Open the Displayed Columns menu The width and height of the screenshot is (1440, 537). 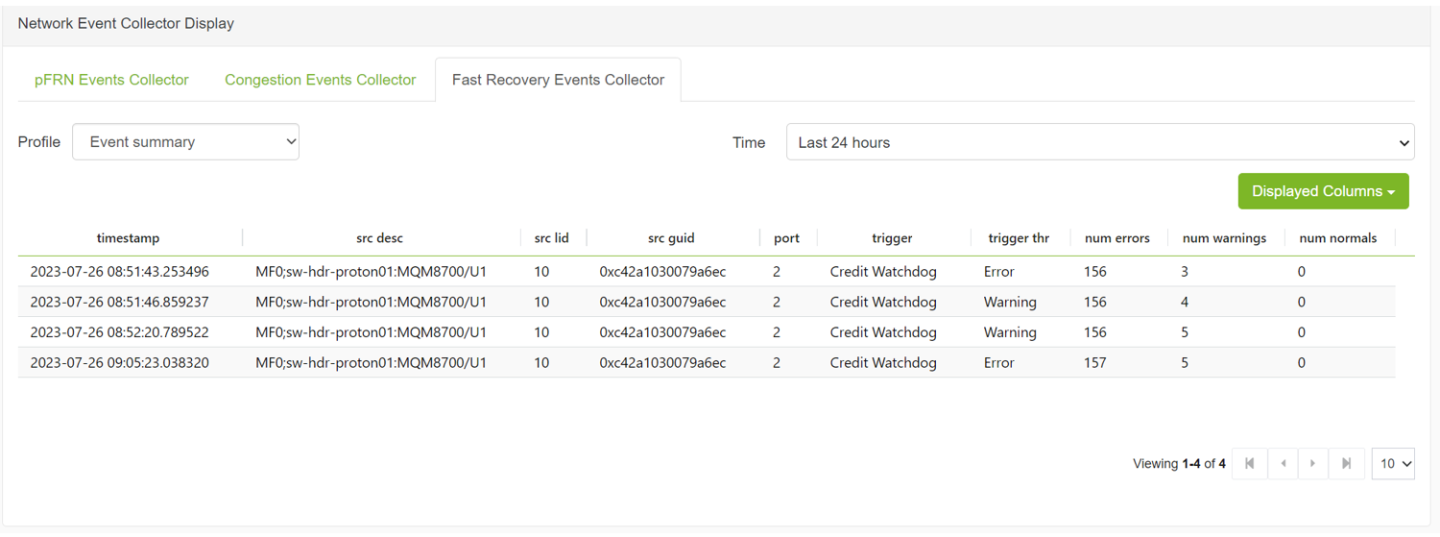[x=1322, y=191]
